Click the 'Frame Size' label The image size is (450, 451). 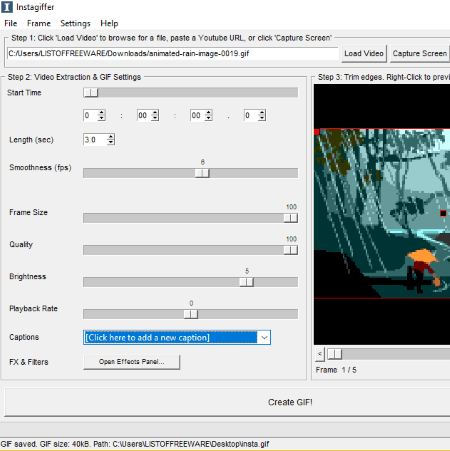(x=28, y=212)
